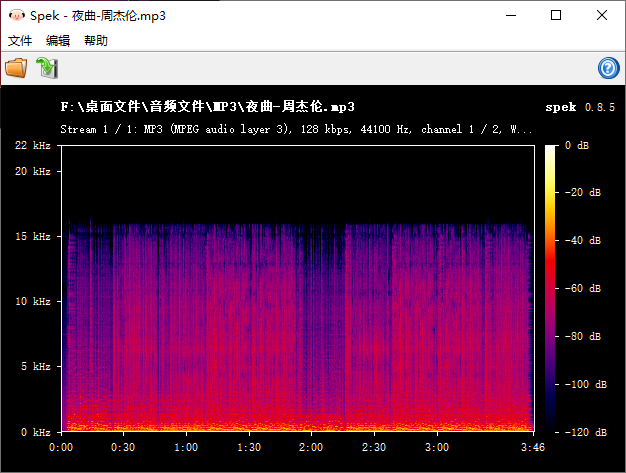
Task: Click the 20 kHz frequency label
Action: 33,171
